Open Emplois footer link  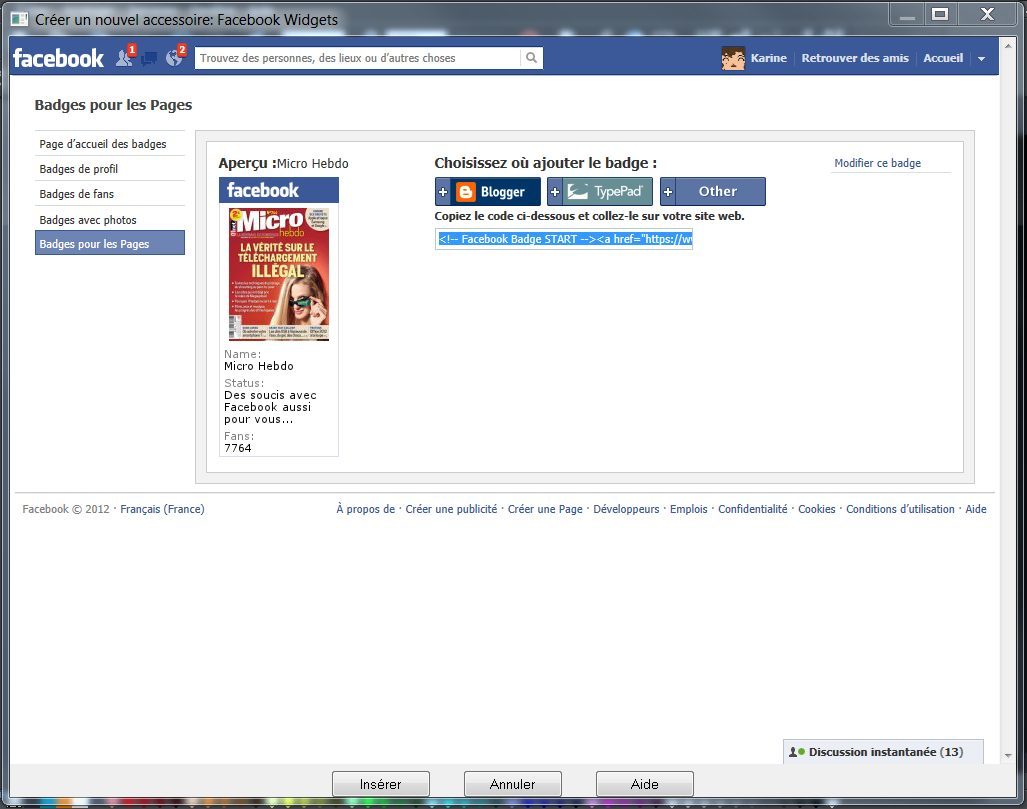point(688,509)
